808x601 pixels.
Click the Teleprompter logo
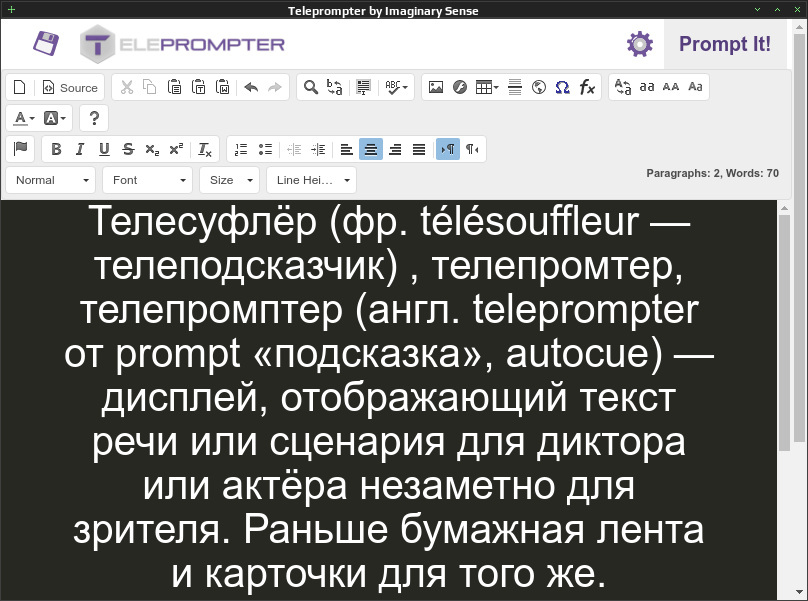[182, 44]
